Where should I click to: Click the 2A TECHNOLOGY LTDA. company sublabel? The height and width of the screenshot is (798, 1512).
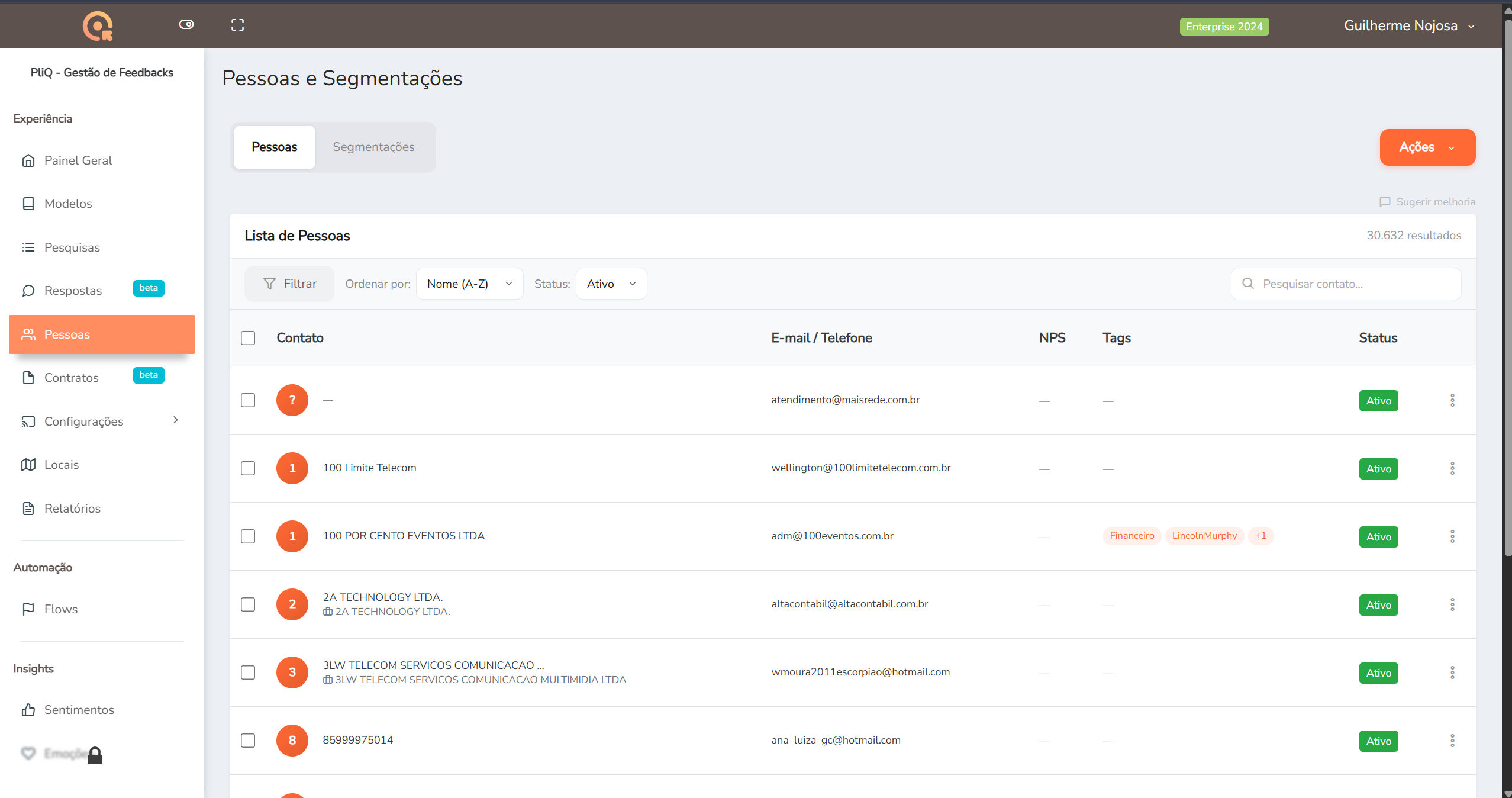pos(386,612)
